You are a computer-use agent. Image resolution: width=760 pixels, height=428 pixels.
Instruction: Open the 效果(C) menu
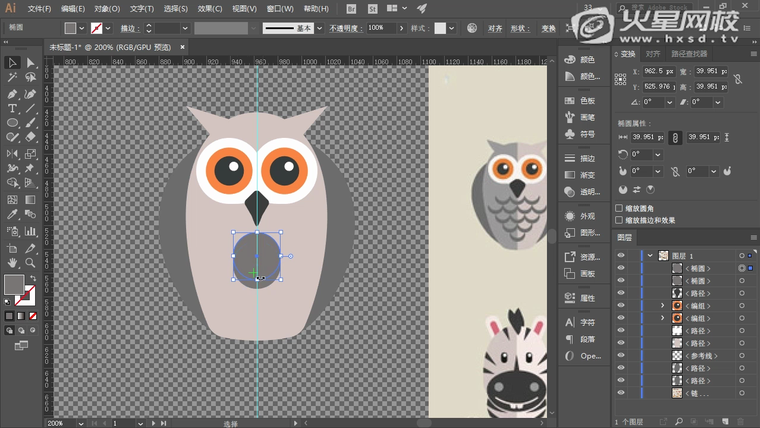pyautogui.click(x=209, y=8)
